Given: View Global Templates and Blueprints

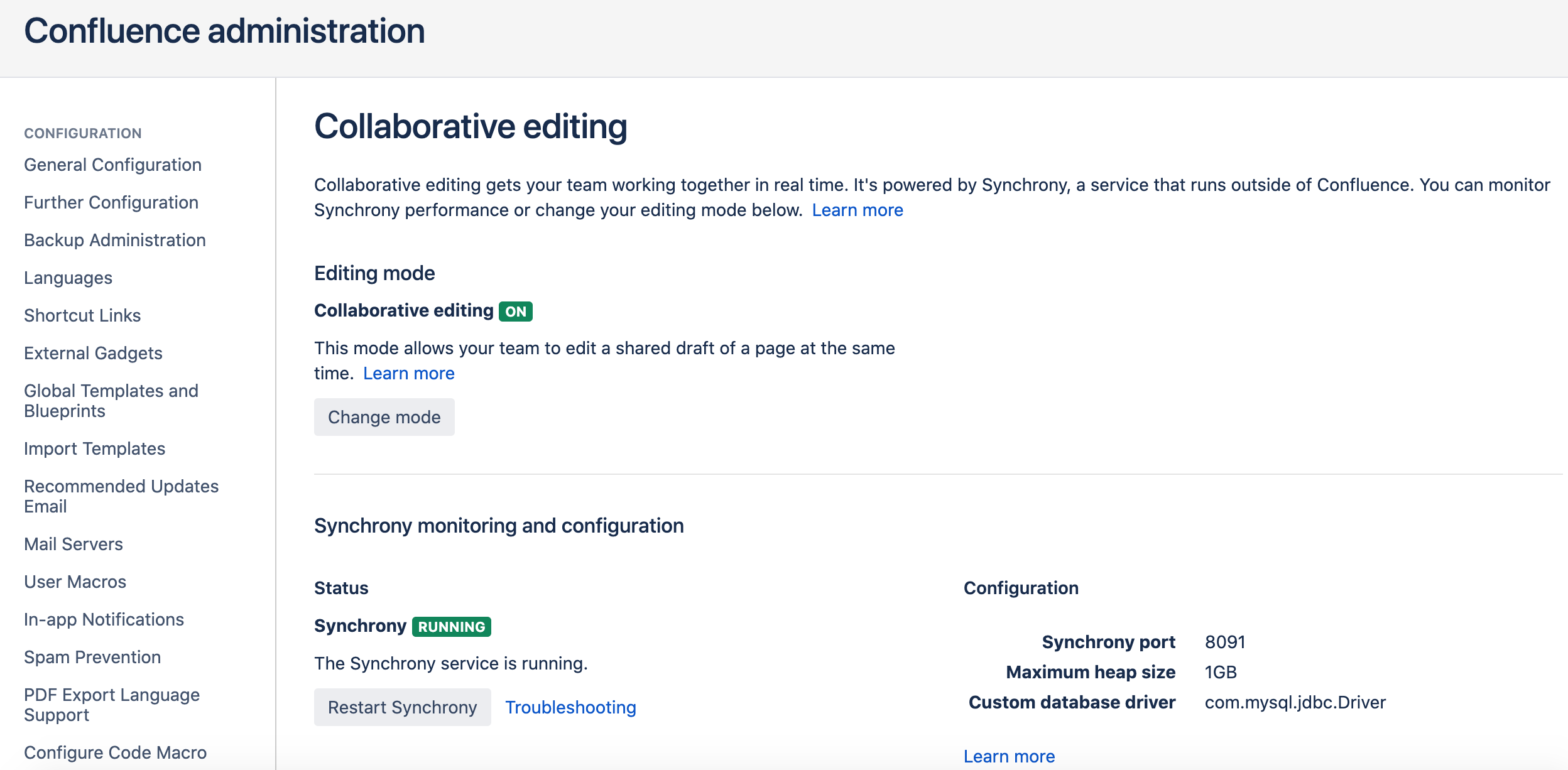Looking at the screenshot, I should 111,400.
